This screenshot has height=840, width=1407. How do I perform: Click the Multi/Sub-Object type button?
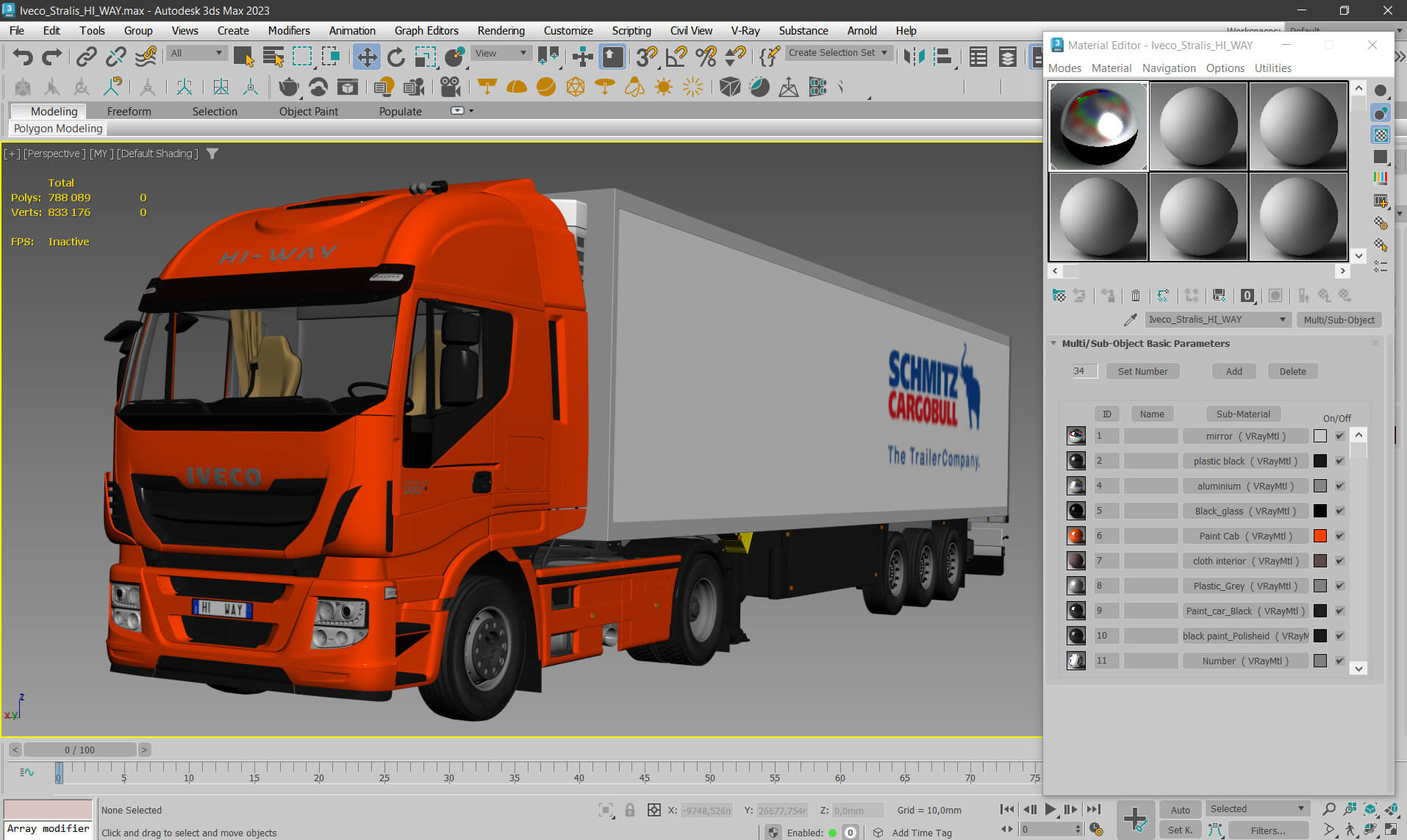click(1339, 320)
